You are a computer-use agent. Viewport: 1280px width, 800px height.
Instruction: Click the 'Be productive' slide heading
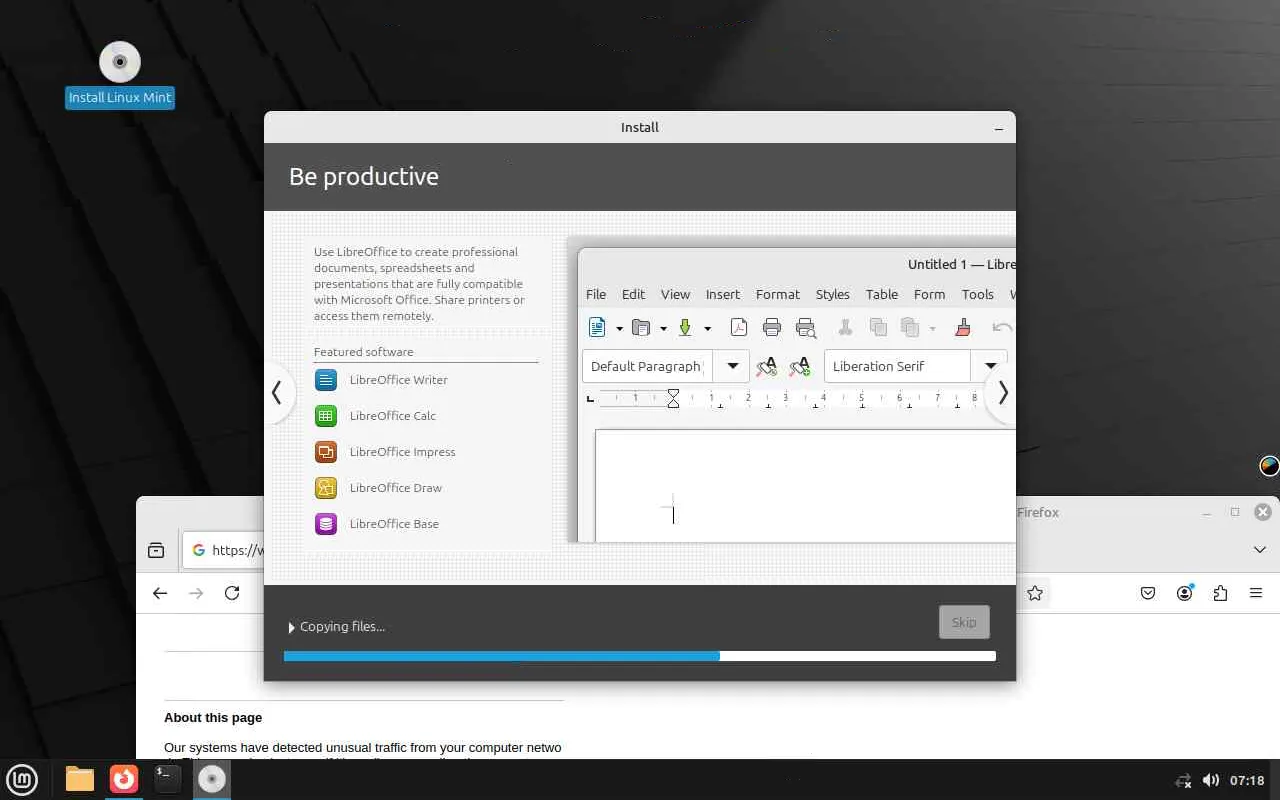pos(364,177)
